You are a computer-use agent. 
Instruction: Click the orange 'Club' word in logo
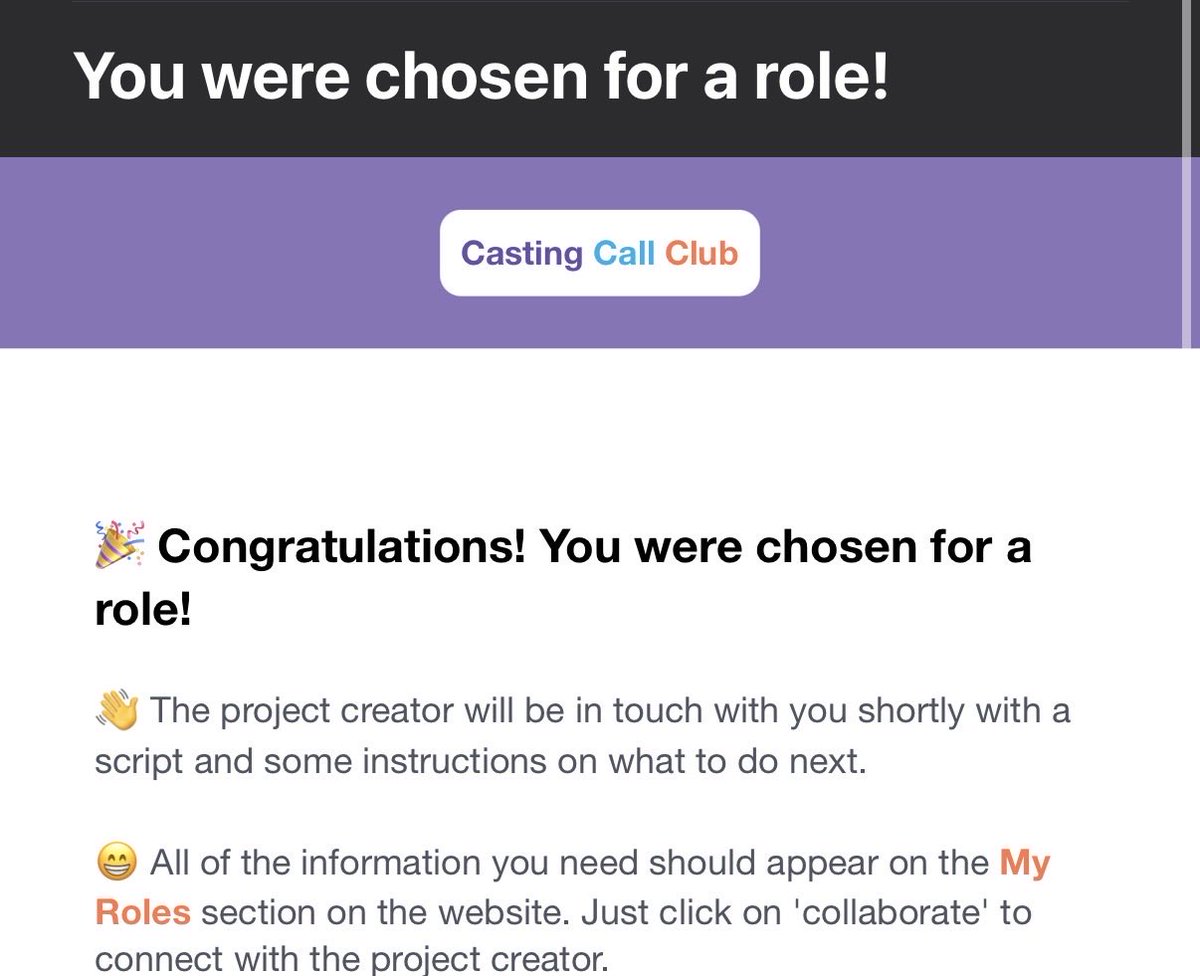(x=701, y=253)
